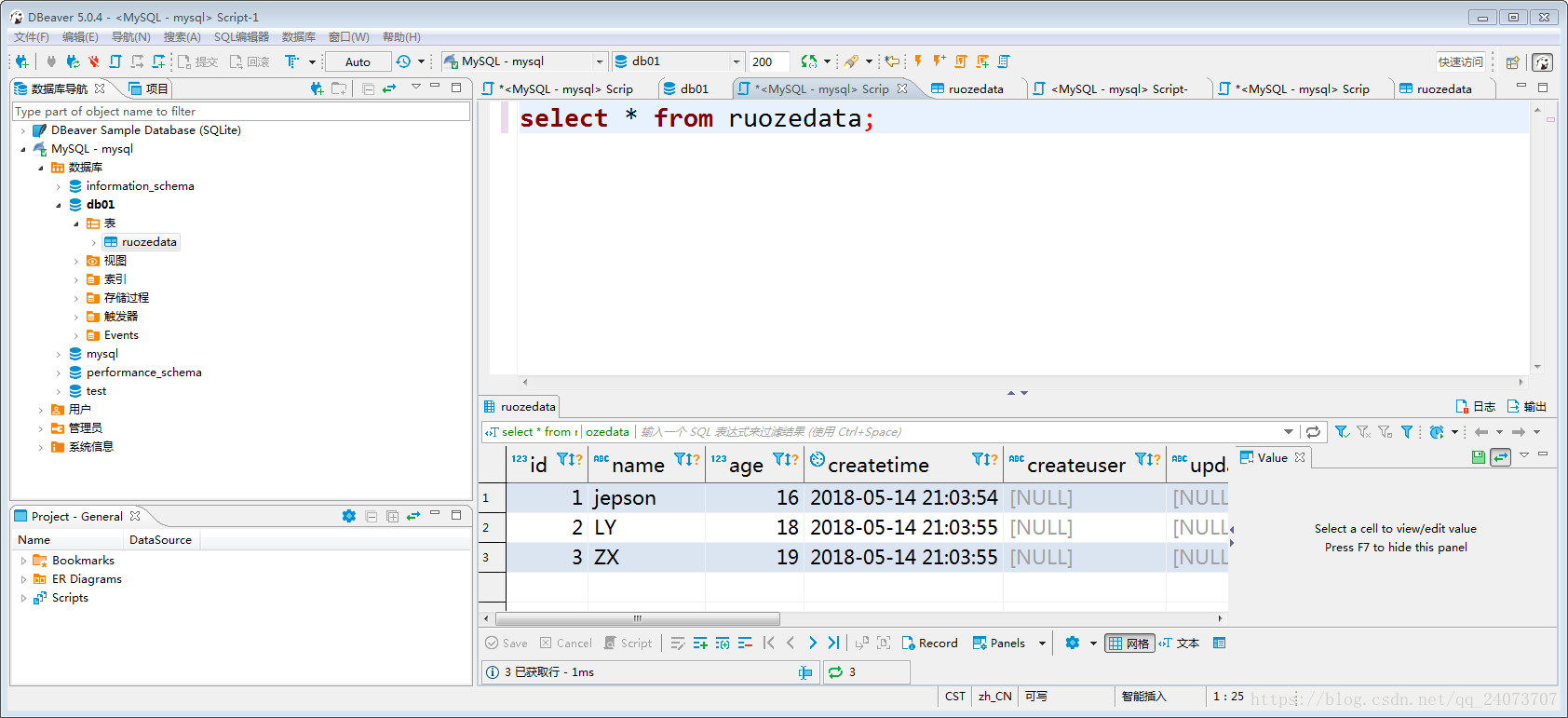Screen dimensions: 1568x718
Task: Select cell containing jepson
Action: pyautogui.click(x=646, y=497)
